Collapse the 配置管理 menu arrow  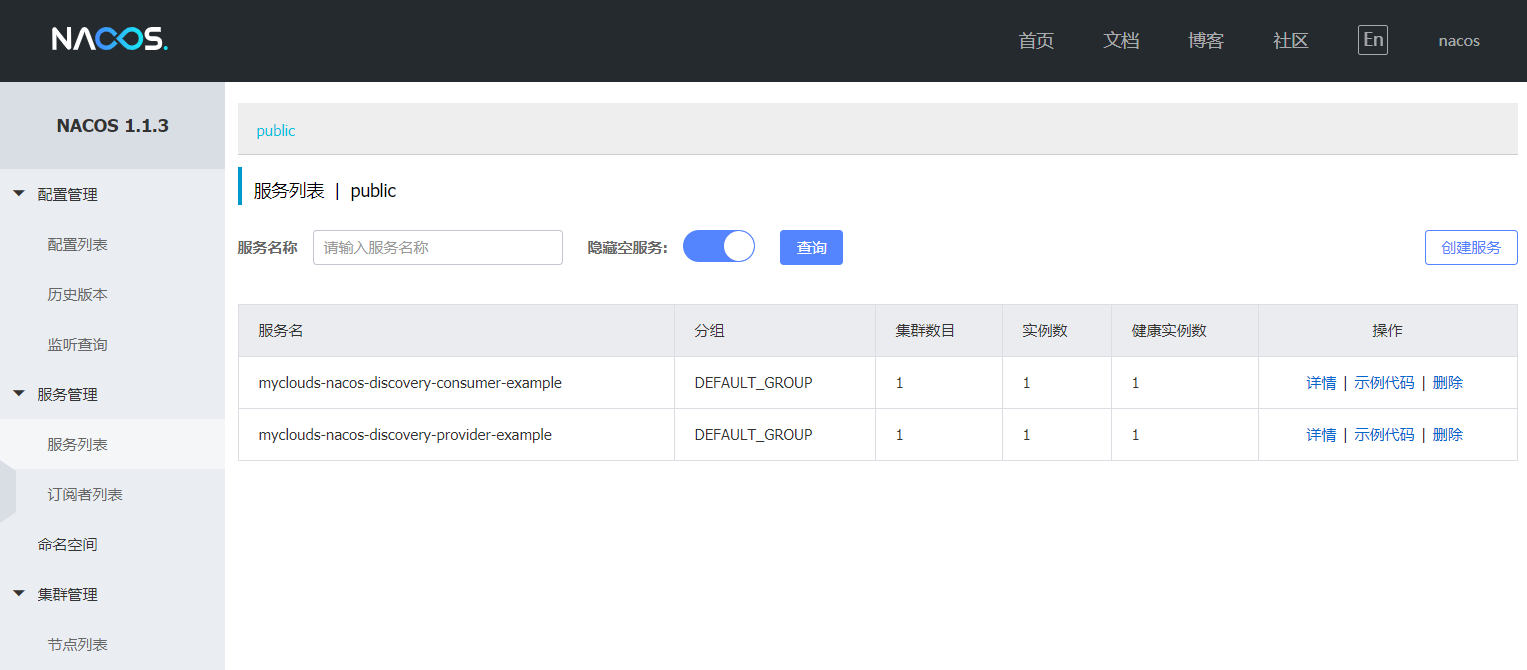pyautogui.click(x=19, y=194)
